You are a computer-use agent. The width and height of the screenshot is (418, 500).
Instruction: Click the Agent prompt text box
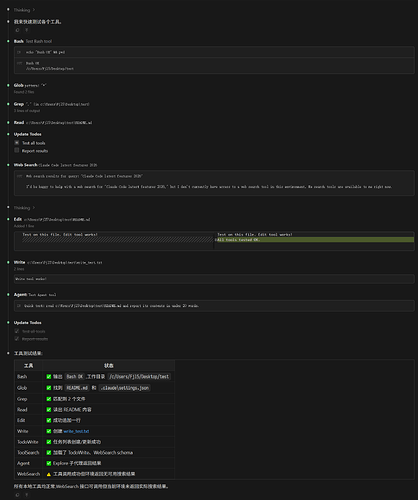click(214, 306)
